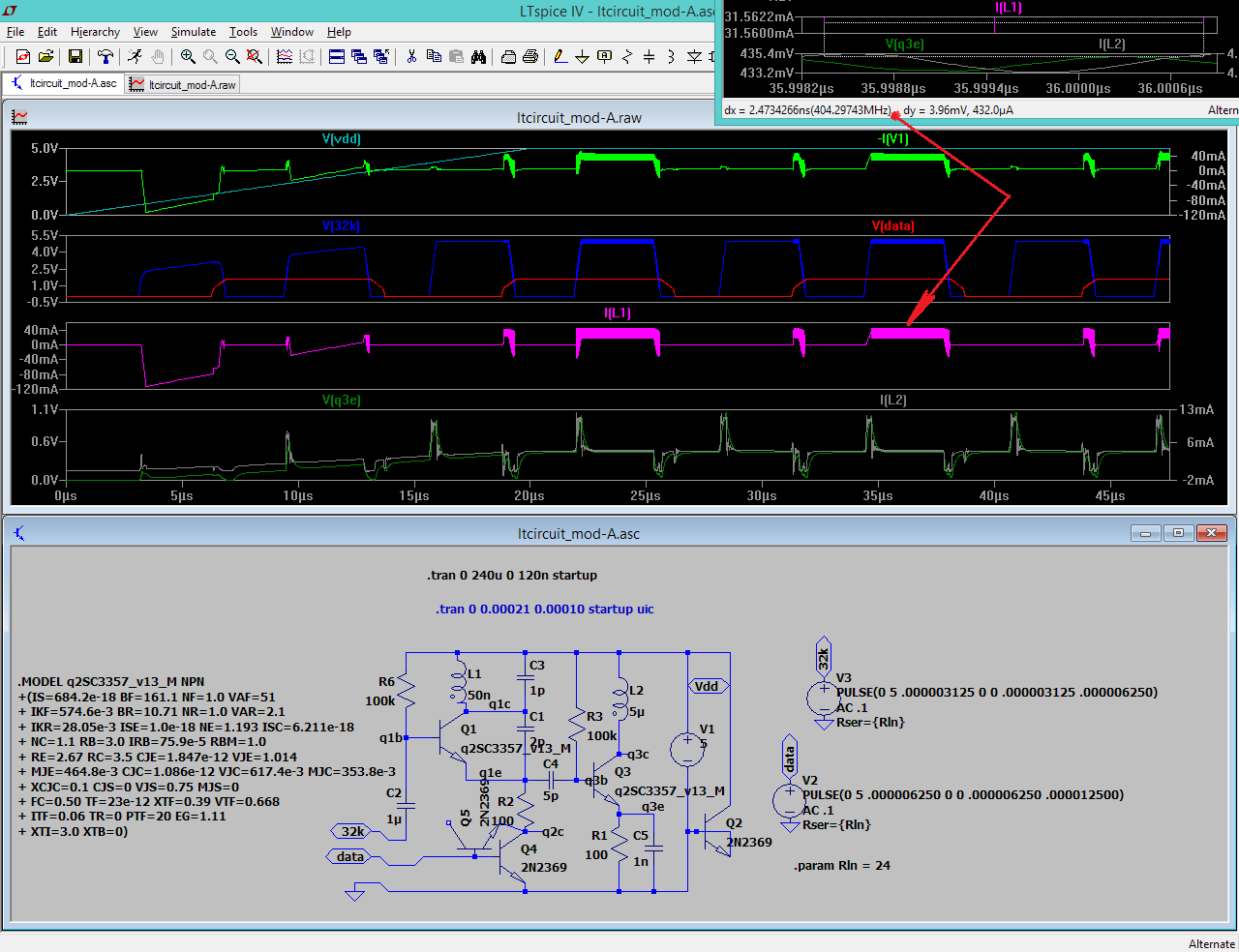The width and height of the screenshot is (1239, 952).
Task: Tile the windows with the tile icon
Action: [x=337, y=57]
